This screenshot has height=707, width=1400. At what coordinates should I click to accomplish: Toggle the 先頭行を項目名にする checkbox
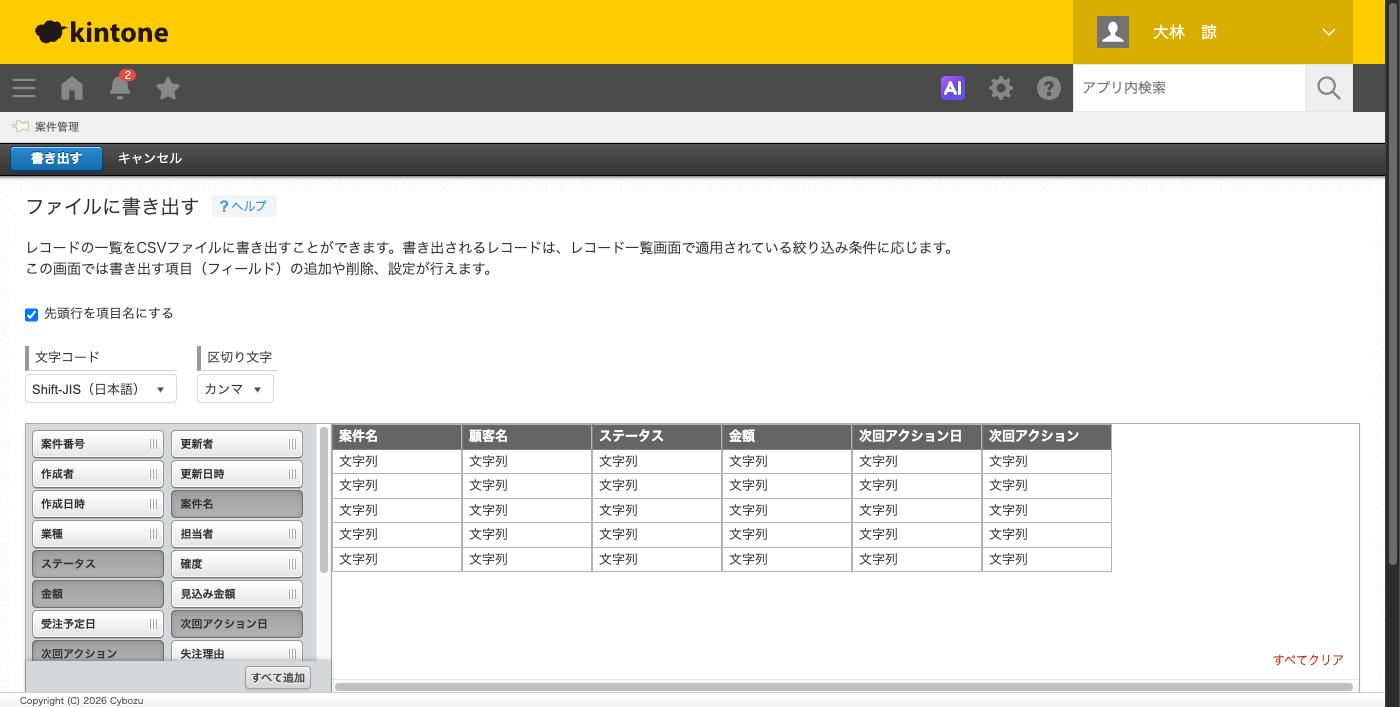pos(31,314)
